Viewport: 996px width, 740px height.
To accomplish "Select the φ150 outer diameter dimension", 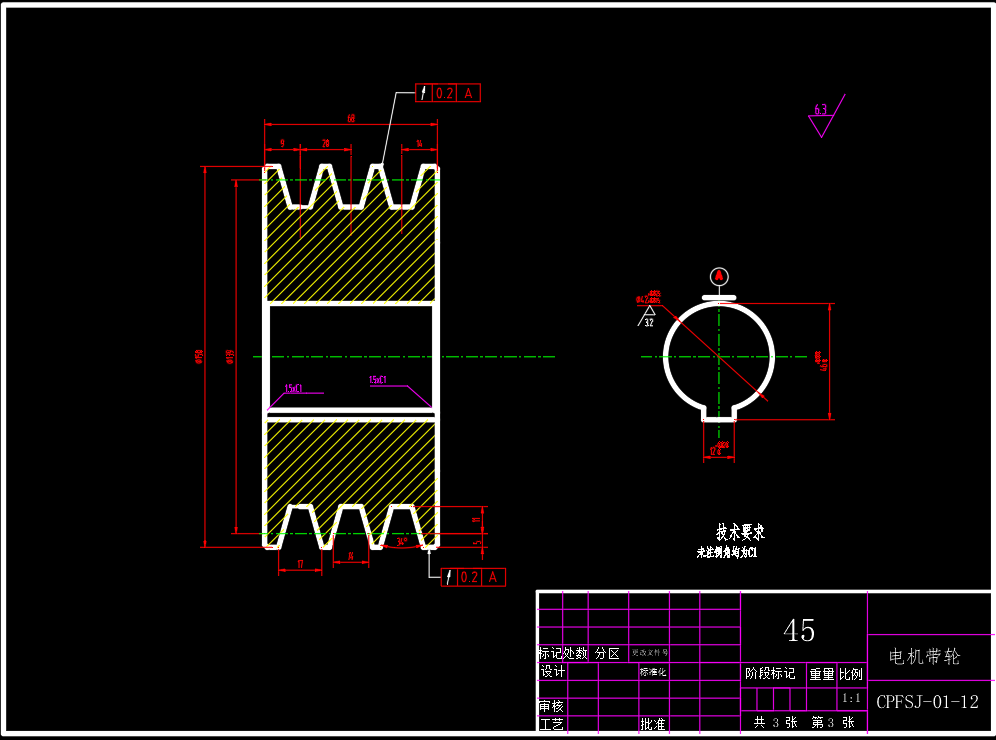I will coord(199,356).
